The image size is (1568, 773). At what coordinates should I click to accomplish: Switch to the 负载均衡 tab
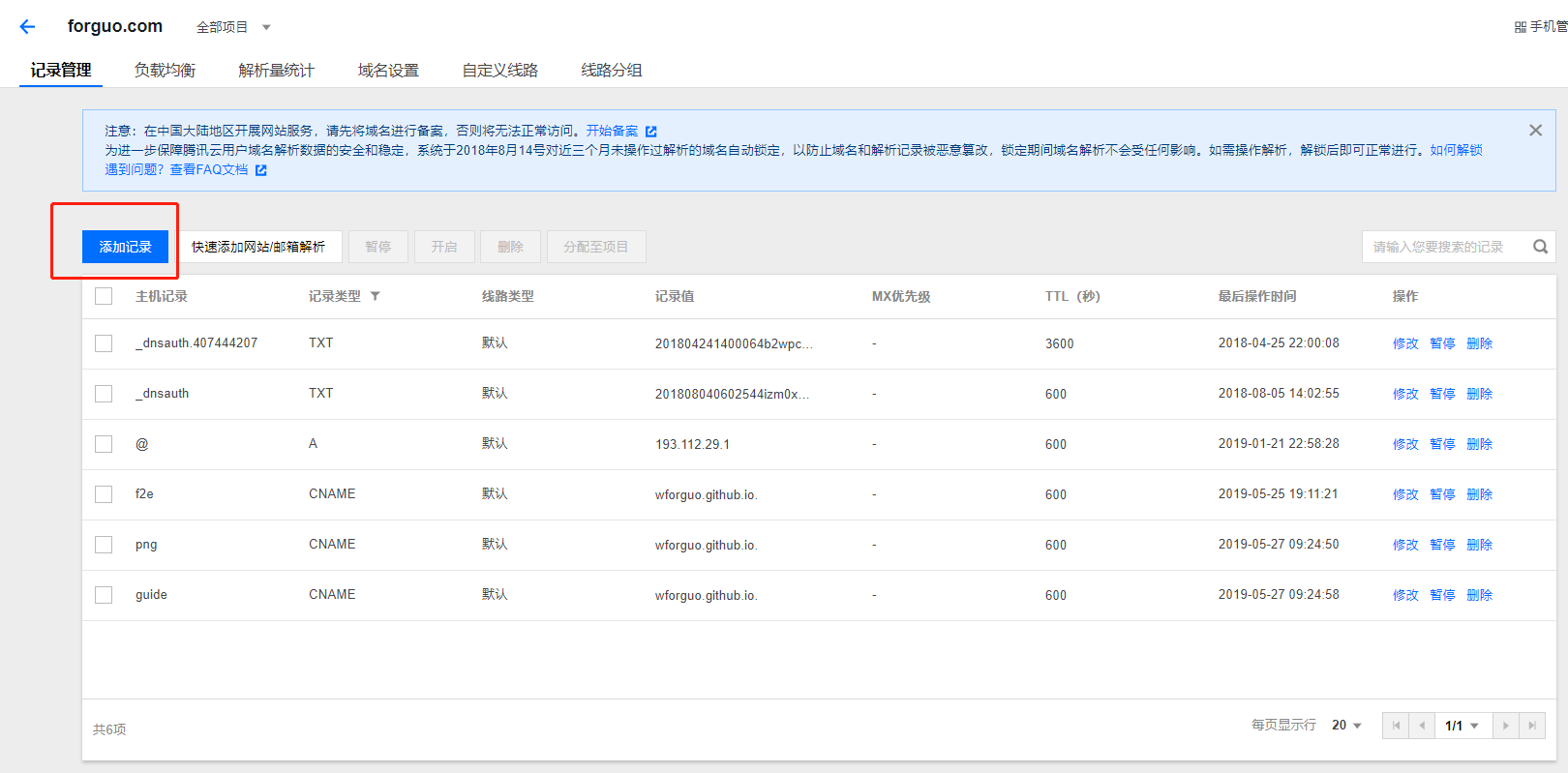[165, 70]
